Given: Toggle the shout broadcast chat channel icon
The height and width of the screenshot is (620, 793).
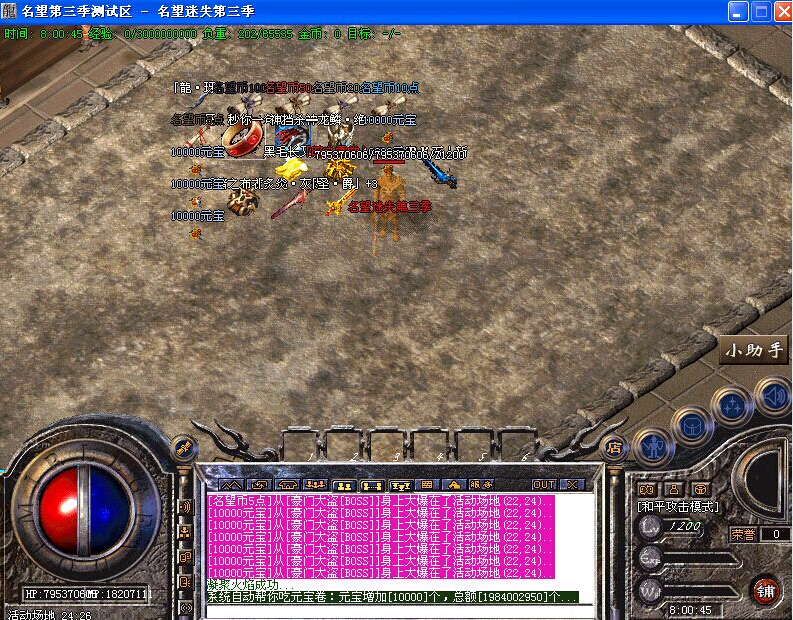Looking at the screenshot, I should [x=185, y=507].
